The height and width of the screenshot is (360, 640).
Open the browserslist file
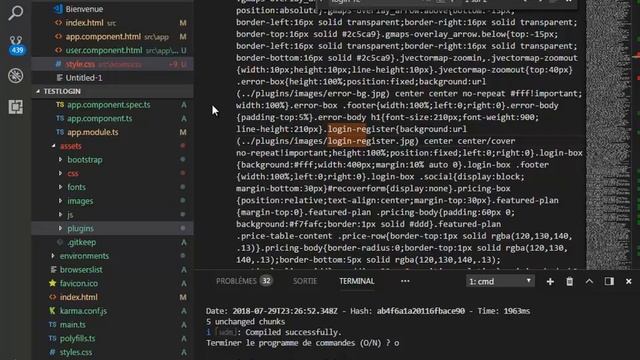point(112,270)
